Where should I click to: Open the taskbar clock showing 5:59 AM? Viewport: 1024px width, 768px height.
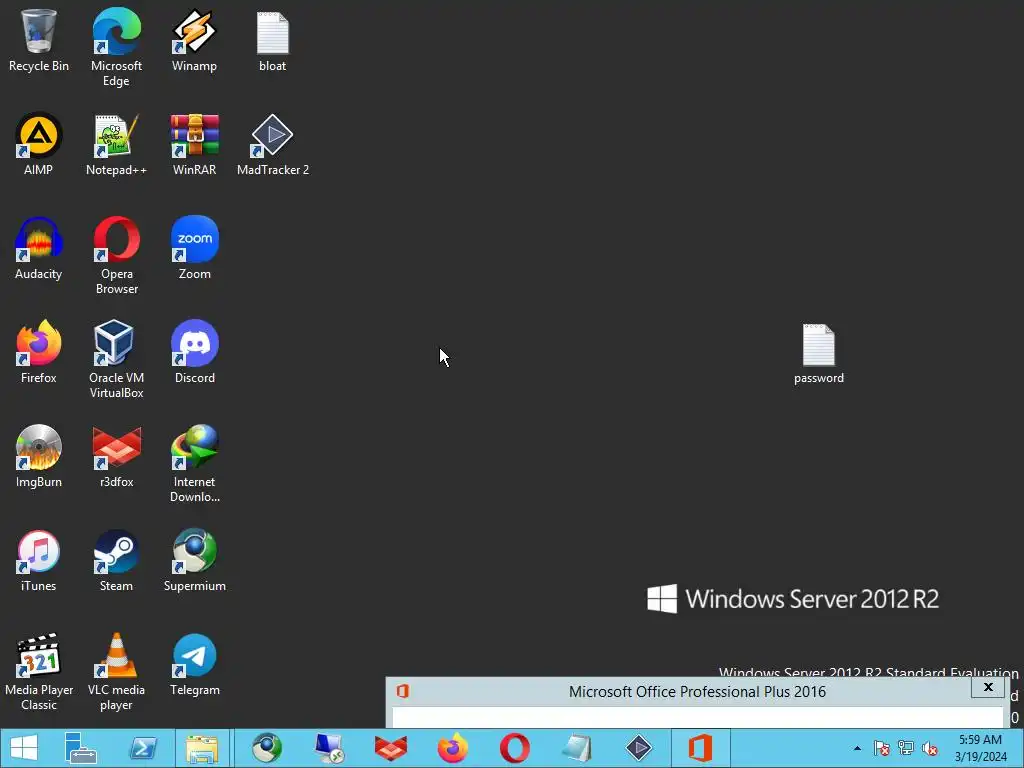[x=980, y=748]
